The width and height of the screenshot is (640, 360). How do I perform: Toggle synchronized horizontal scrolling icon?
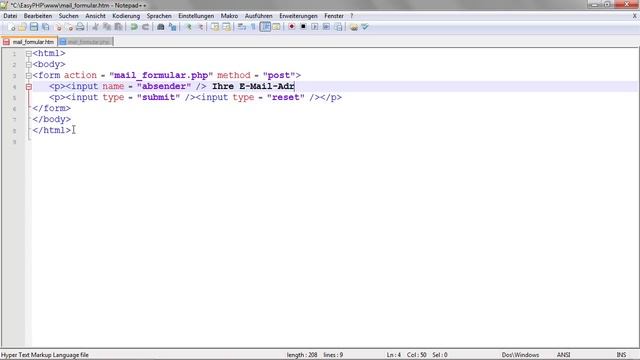[226, 27]
